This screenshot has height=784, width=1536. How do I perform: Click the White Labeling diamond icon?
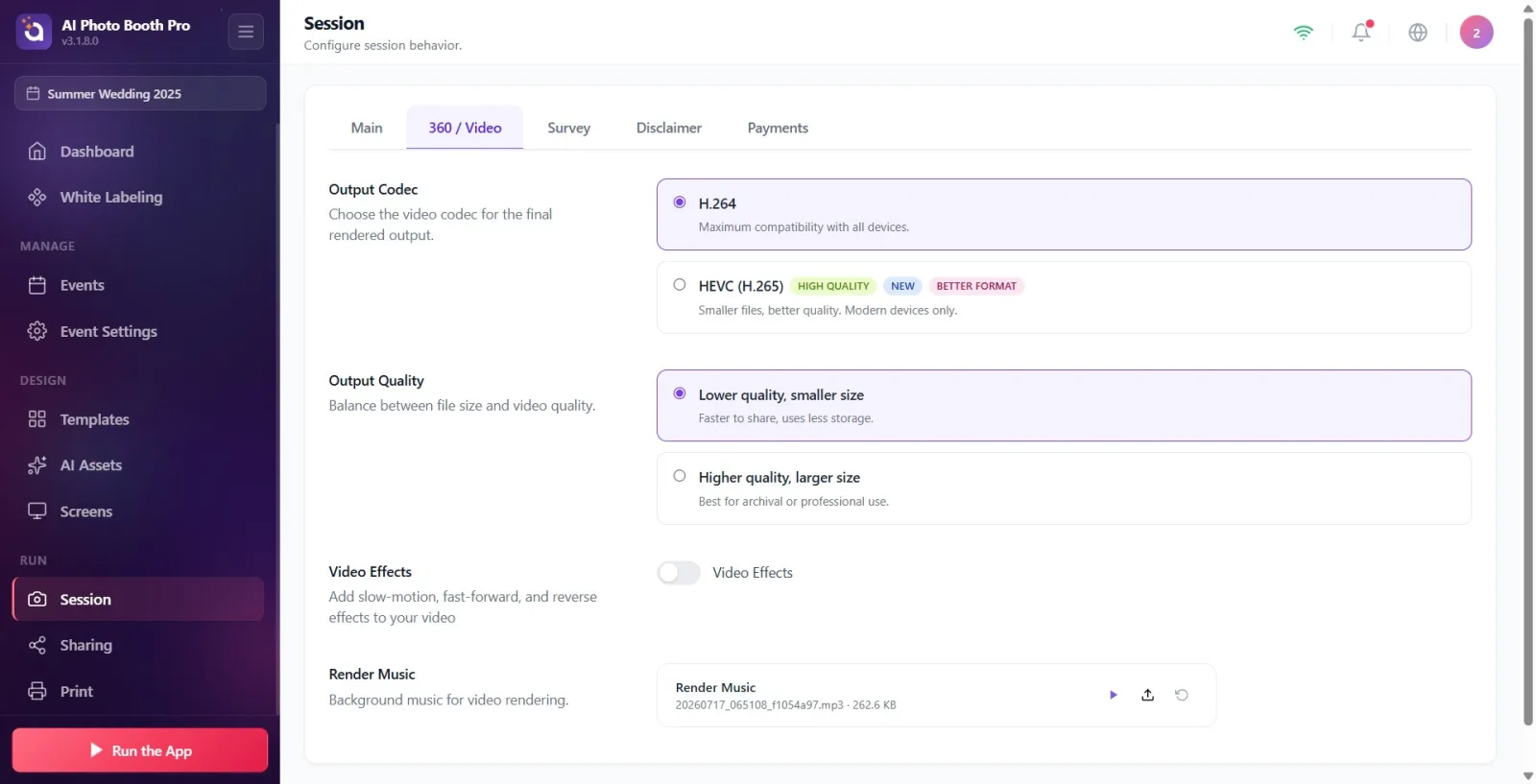coord(37,197)
